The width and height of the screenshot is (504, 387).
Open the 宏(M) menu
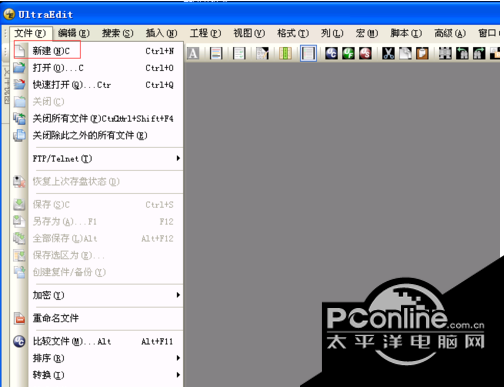tap(367, 33)
